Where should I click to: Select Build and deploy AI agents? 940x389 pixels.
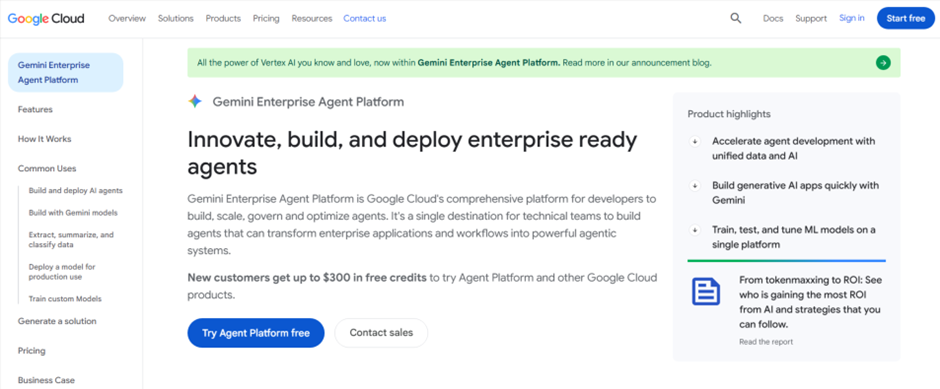76,191
